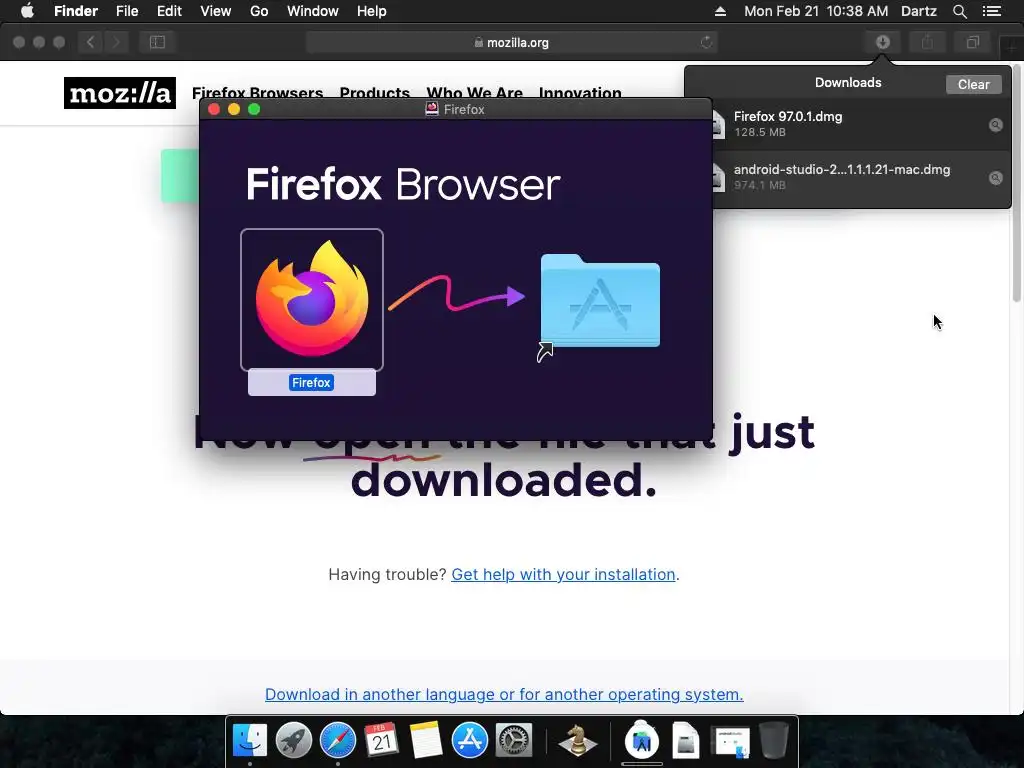Open Chess from the Dock
This screenshot has height=768, width=1024.
click(577, 740)
